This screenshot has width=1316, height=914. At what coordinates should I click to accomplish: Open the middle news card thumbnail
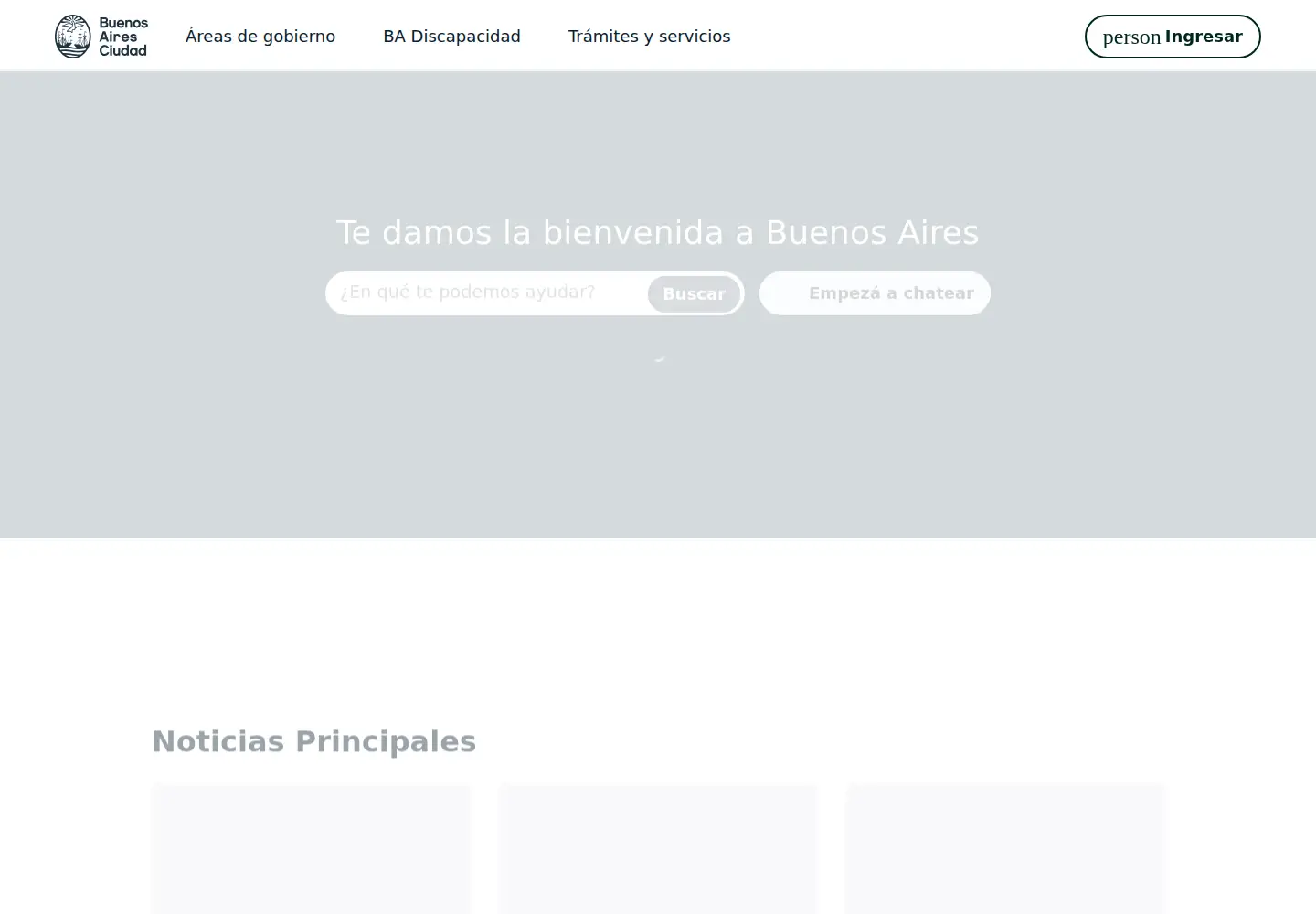(x=658, y=849)
